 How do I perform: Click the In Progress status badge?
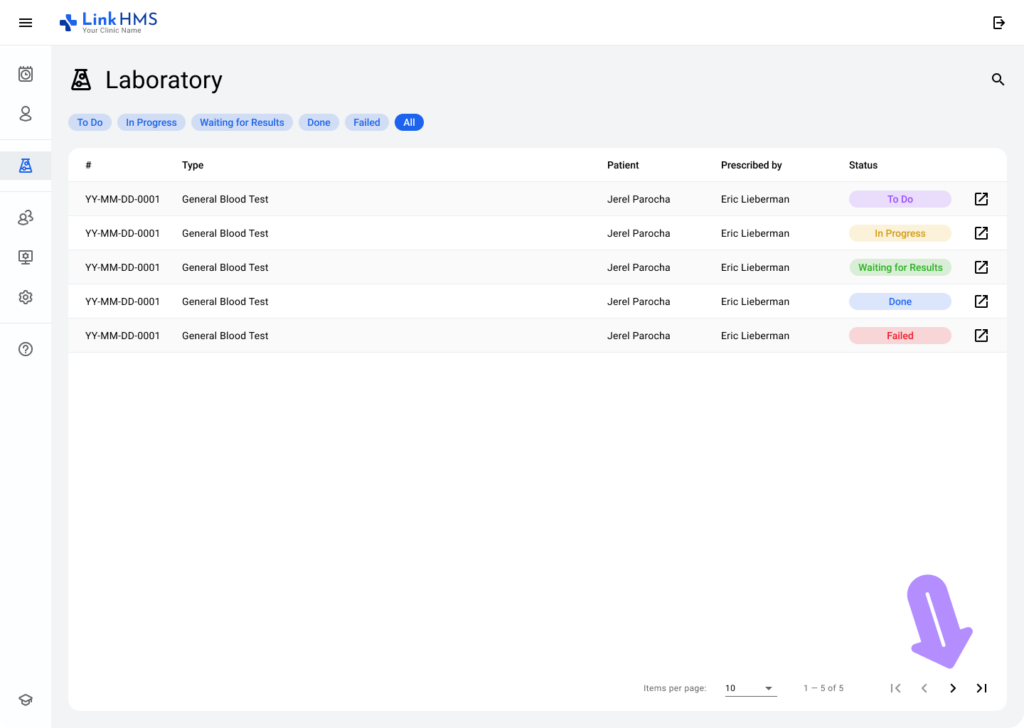[900, 233]
